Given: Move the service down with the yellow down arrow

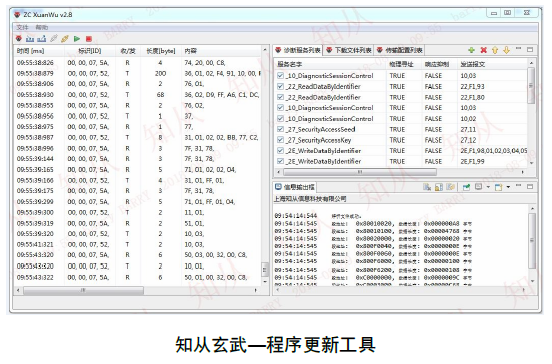Looking at the screenshot, I should click(506, 50).
